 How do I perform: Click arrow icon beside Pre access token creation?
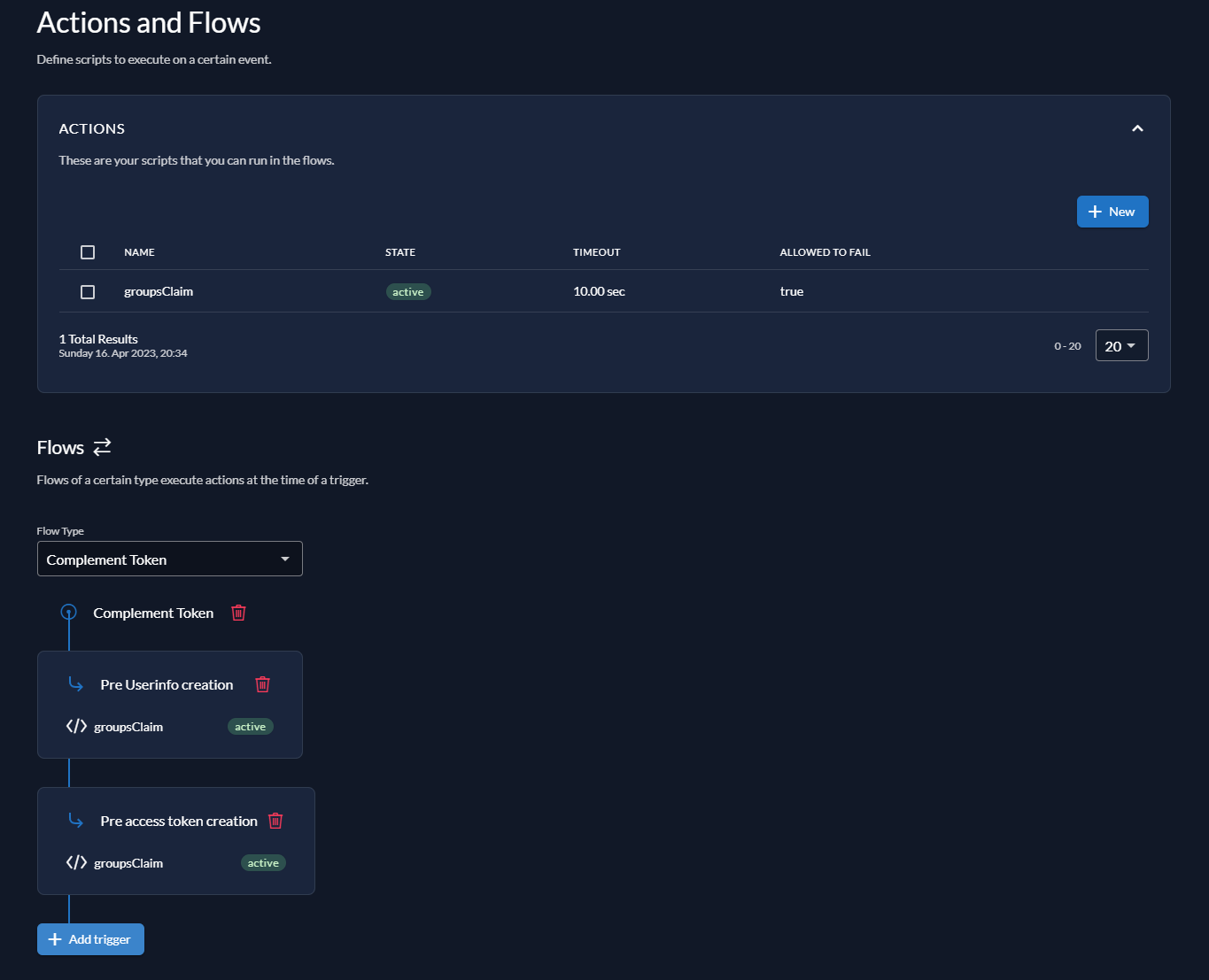point(76,821)
